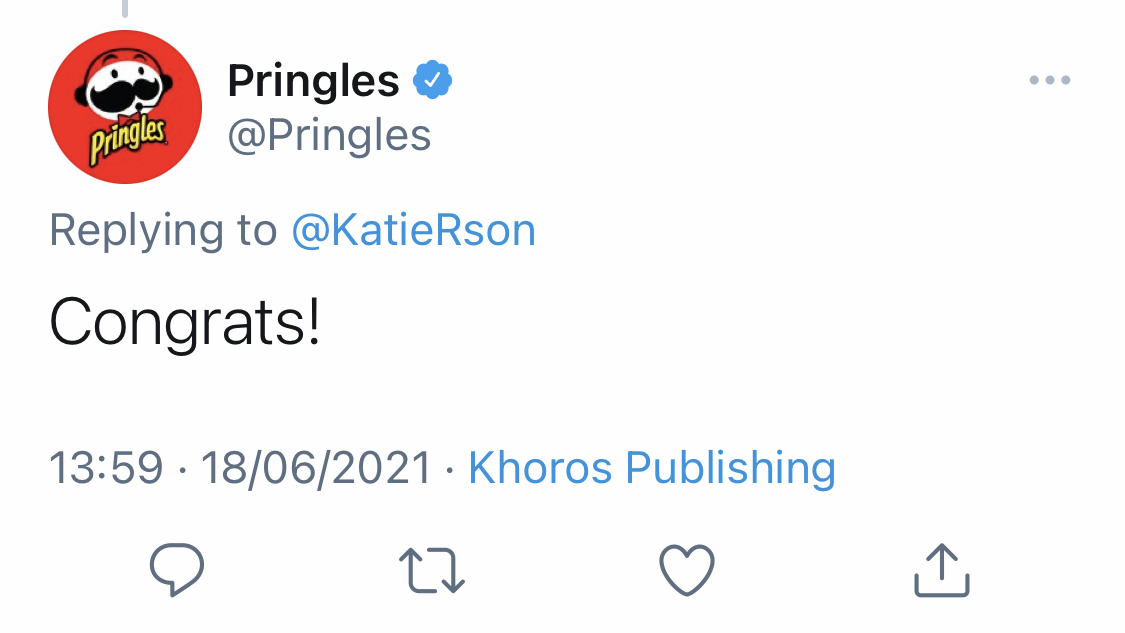Click the 13:59 timestamp
Image resolution: width=1125 pixels, height=633 pixels.
coord(106,468)
